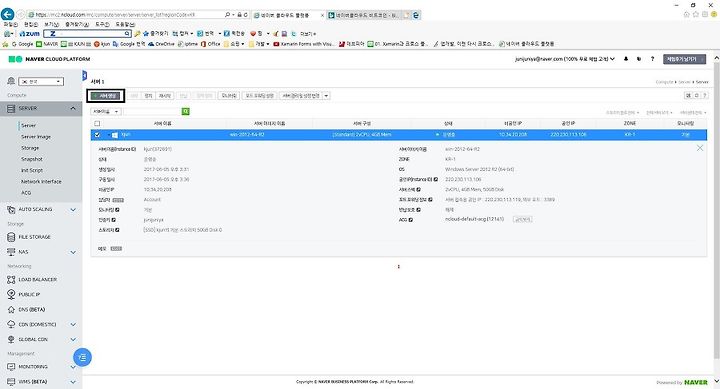Image resolution: width=720 pixels, height=389 pixels.
Task: Expand the AUTO SCALING section chevron
Action: [73, 210]
